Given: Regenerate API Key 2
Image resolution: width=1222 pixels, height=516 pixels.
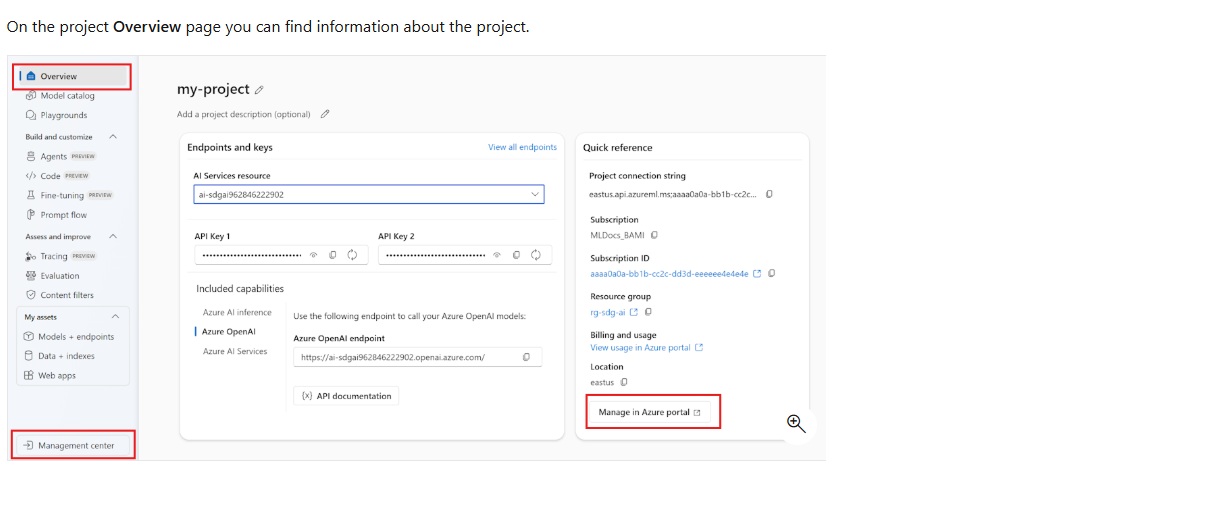Looking at the screenshot, I should click(536, 255).
